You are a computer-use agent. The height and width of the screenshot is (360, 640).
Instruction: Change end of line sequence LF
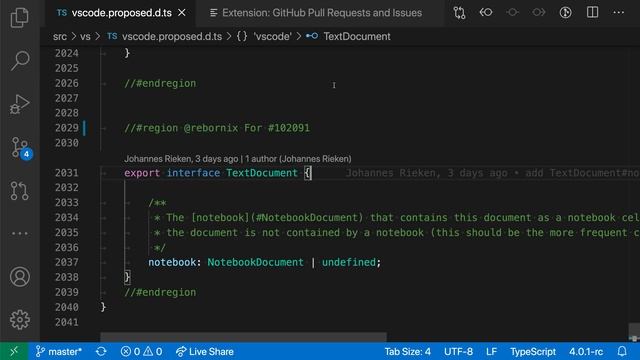(491, 351)
